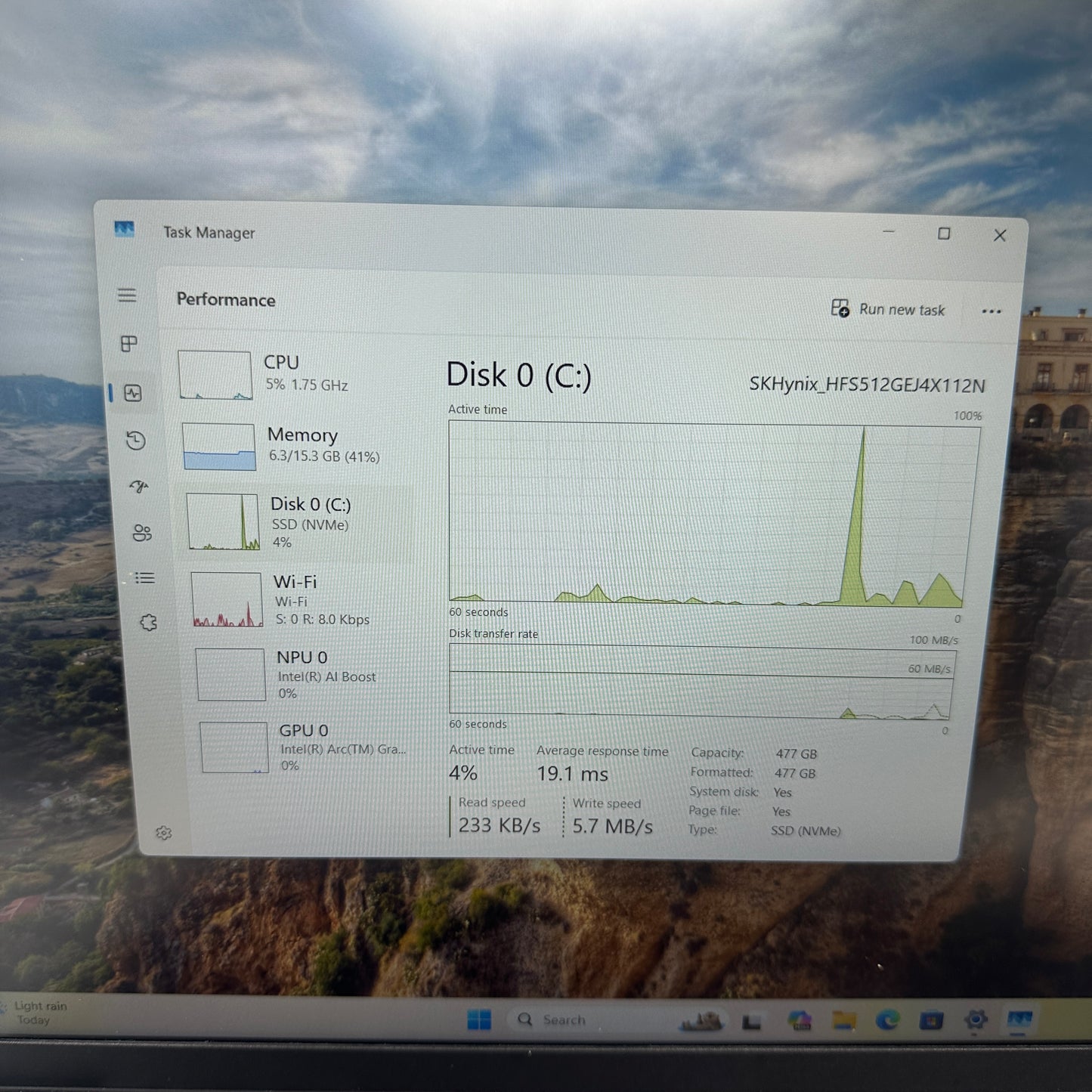Maximize the Task Manager window
This screenshot has width=1092, height=1092.
click(x=944, y=234)
